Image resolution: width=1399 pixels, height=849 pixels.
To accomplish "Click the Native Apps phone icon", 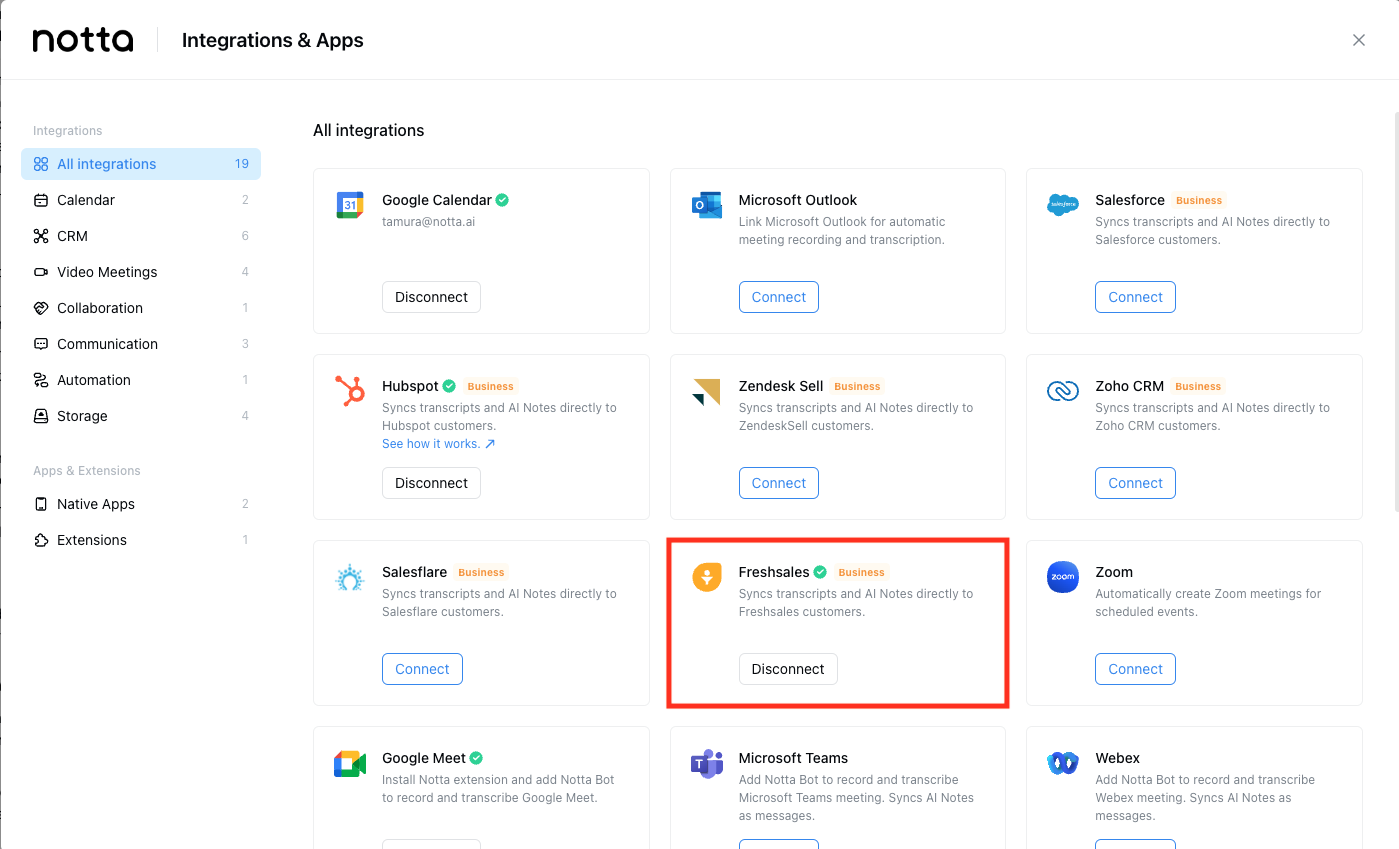I will pos(41,504).
